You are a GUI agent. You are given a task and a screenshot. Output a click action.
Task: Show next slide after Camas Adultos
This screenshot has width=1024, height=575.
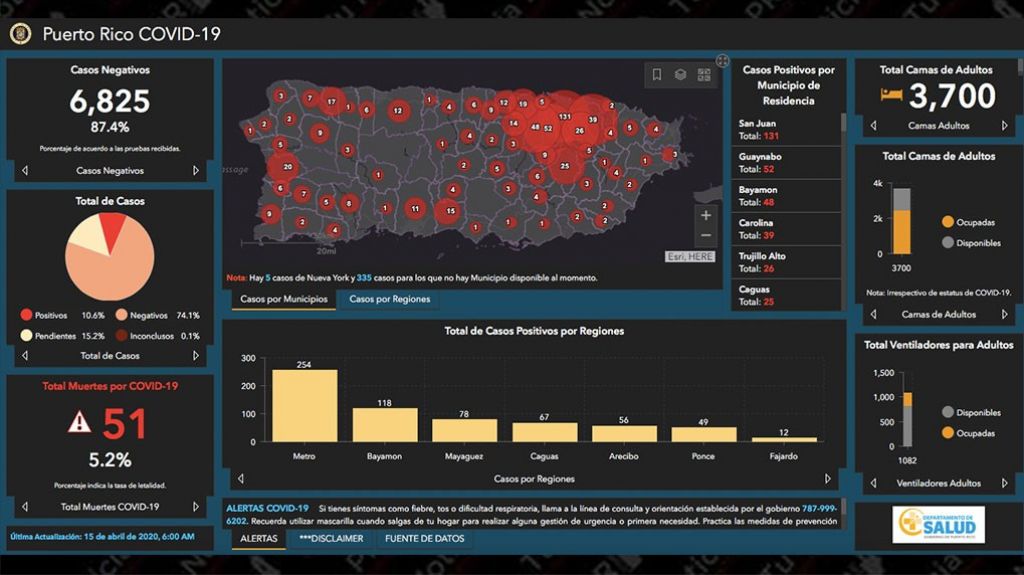coord(1005,126)
